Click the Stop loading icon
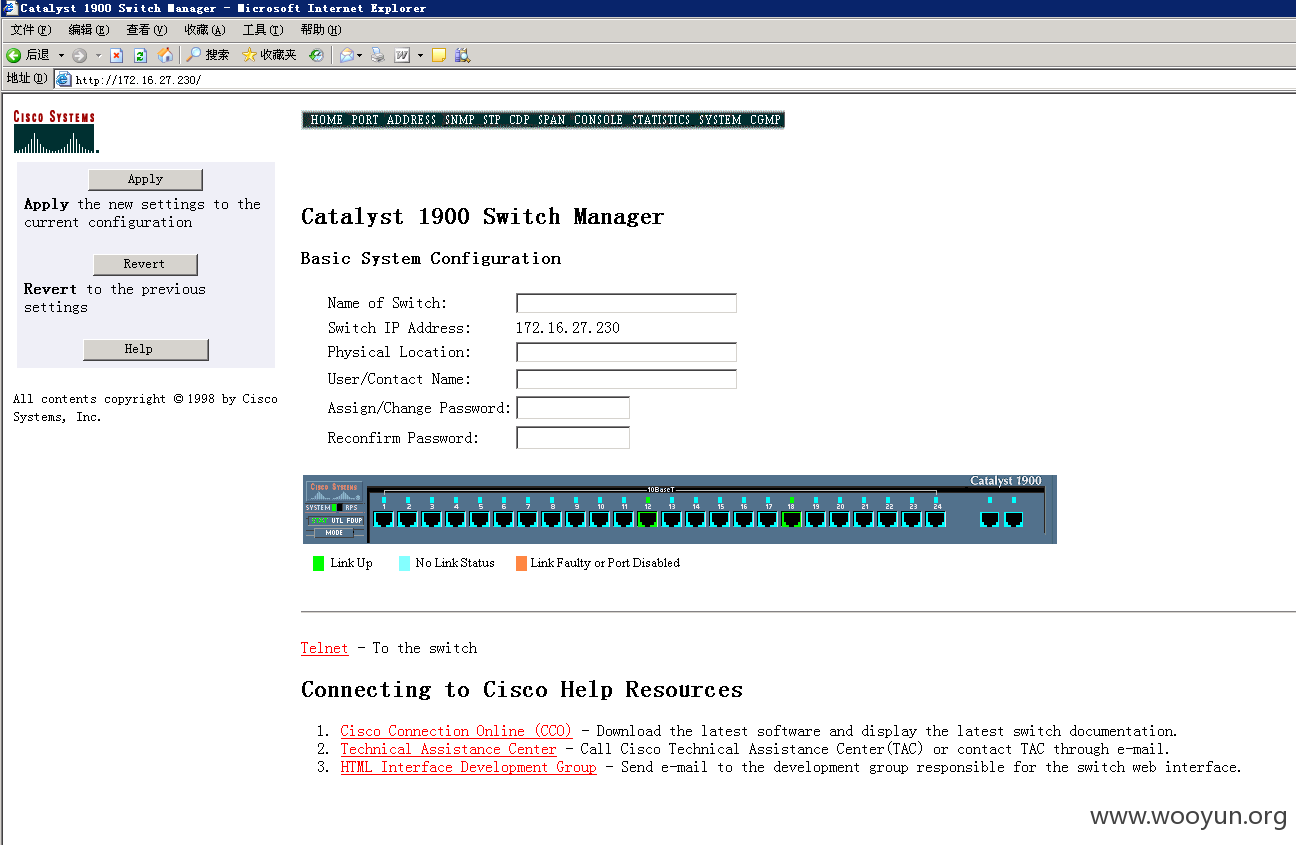 [116, 55]
